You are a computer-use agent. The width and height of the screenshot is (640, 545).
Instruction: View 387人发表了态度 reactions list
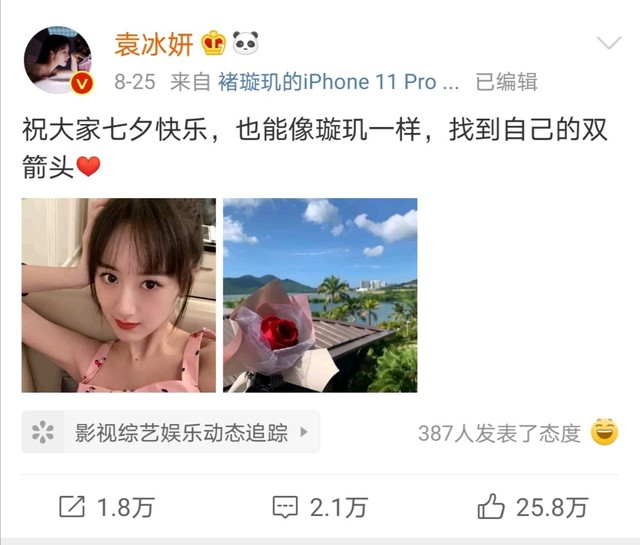pos(500,433)
